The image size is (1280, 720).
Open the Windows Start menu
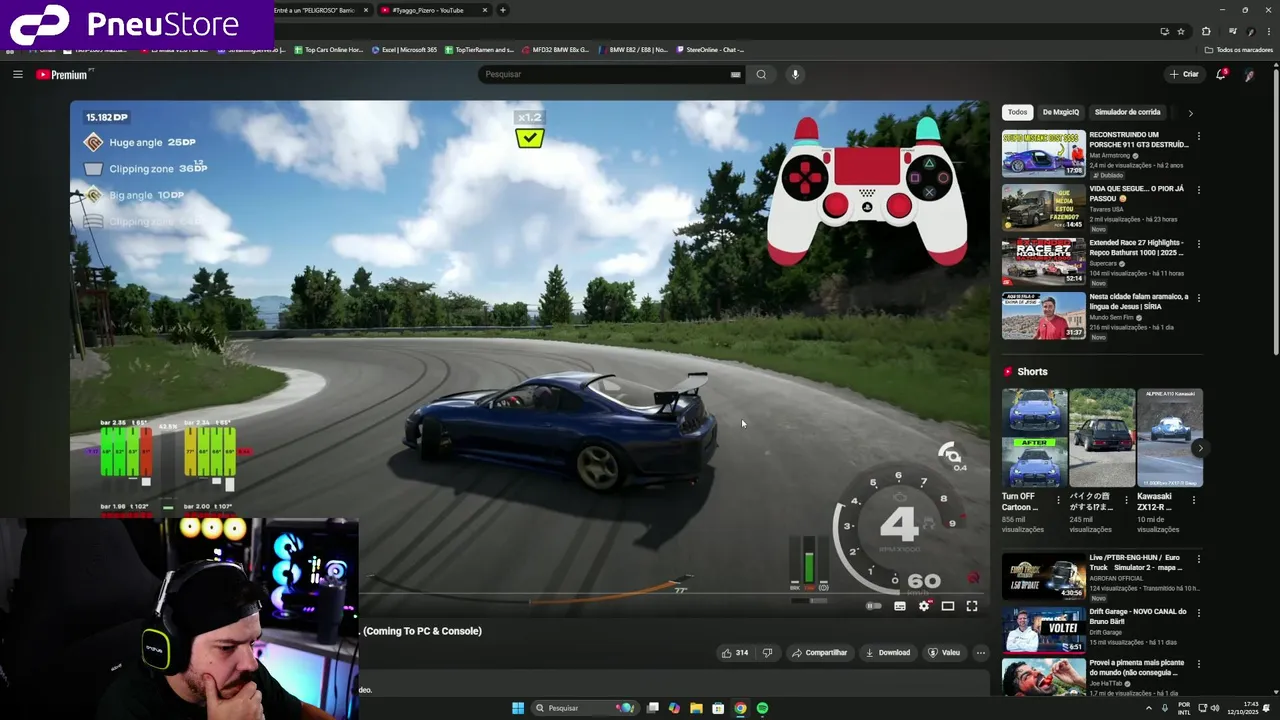coord(518,708)
